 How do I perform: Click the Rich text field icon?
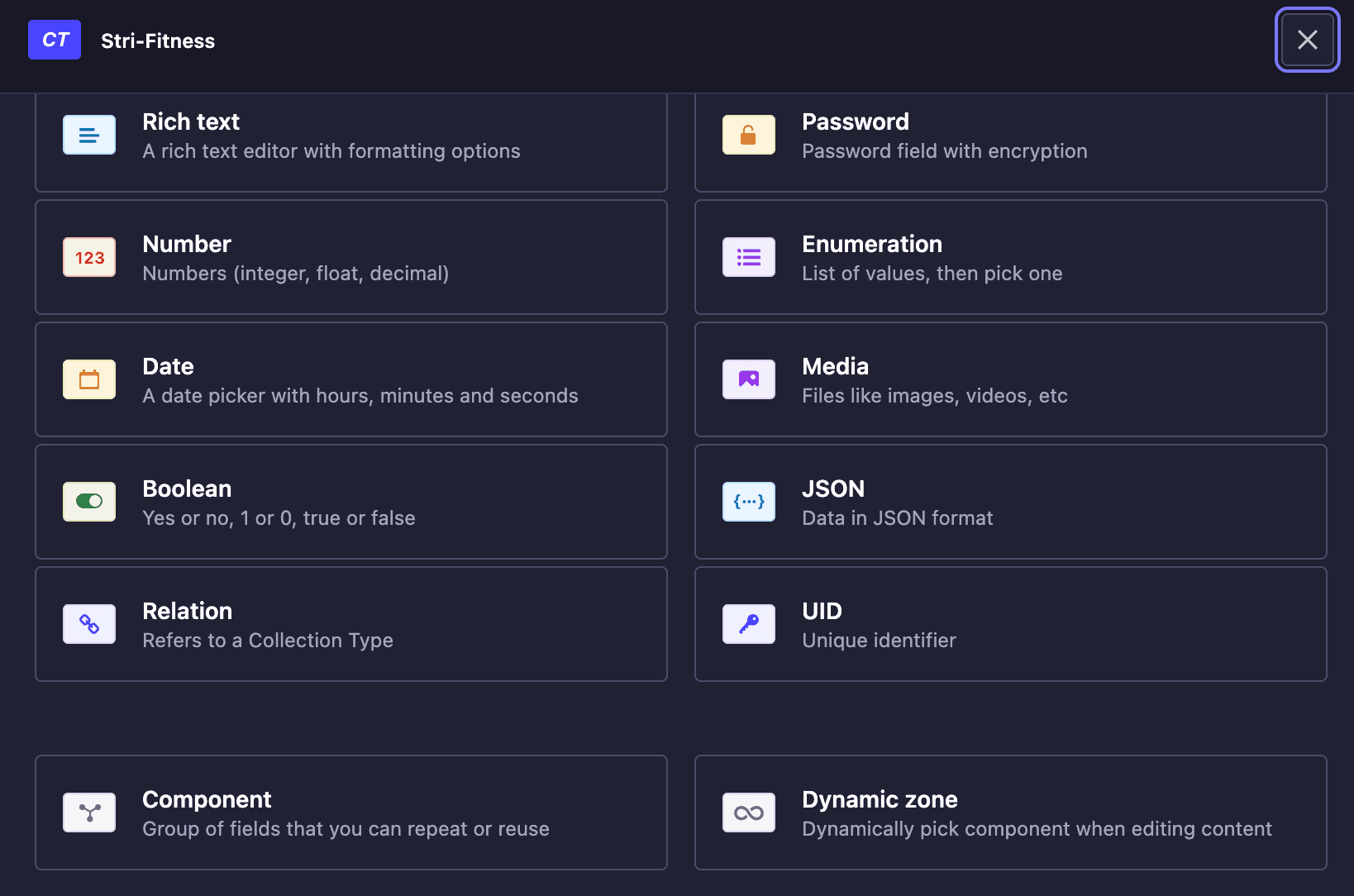[89, 135]
